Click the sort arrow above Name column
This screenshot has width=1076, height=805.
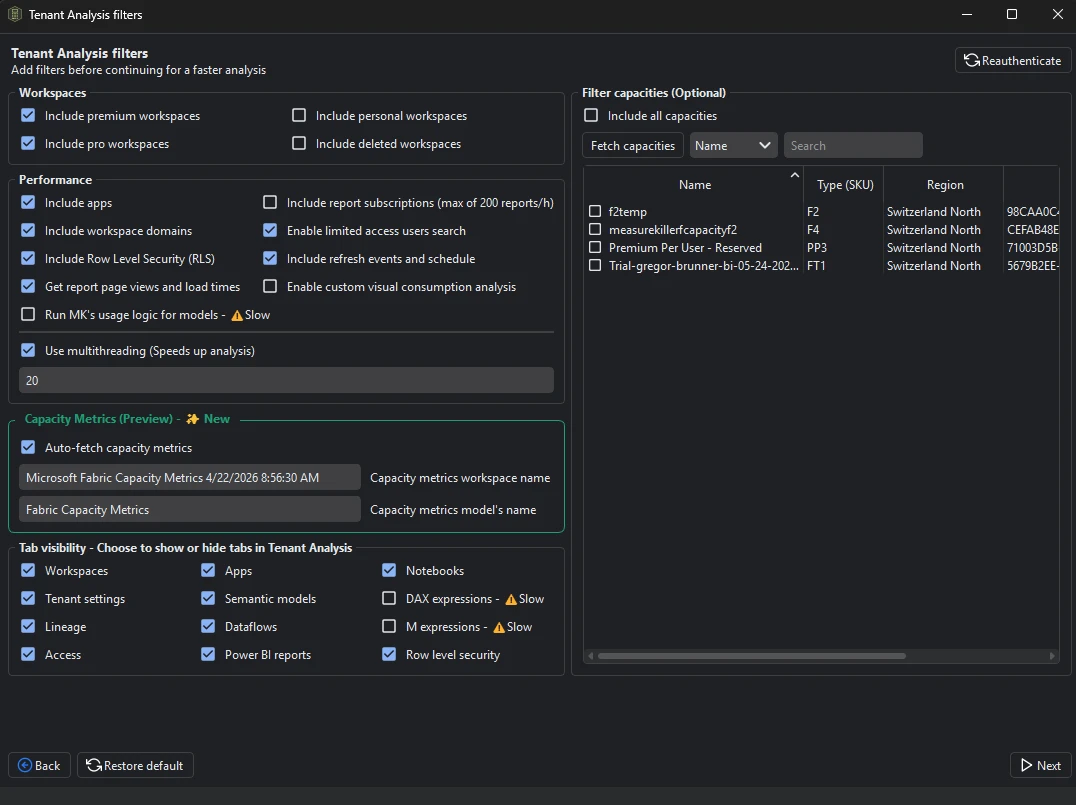tap(795, 175)
